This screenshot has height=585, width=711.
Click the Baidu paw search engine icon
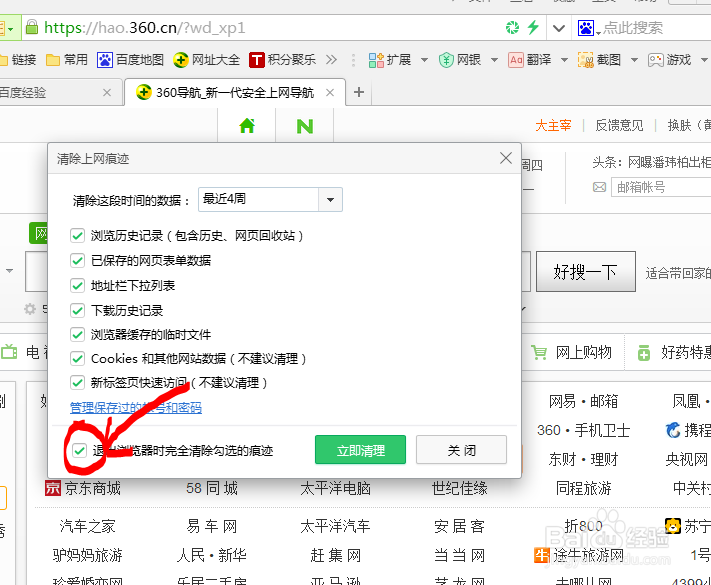tap(585, 28)
